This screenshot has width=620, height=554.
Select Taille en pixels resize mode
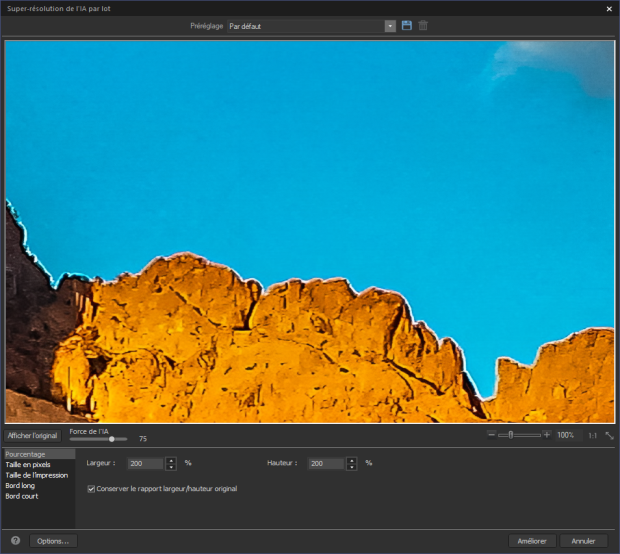[x=28, y=464]
